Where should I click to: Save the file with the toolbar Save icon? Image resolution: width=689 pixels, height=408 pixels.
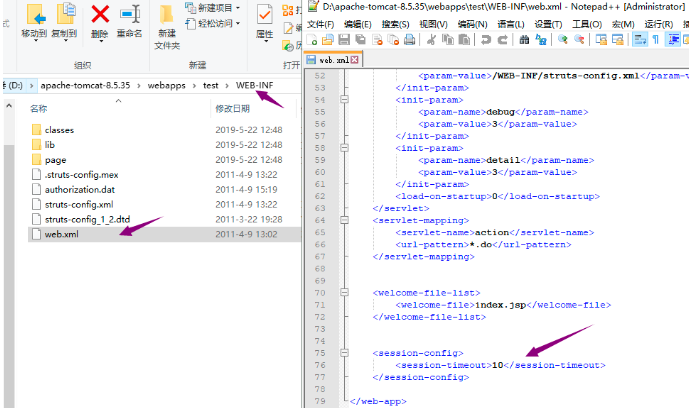tap(344, 40)
